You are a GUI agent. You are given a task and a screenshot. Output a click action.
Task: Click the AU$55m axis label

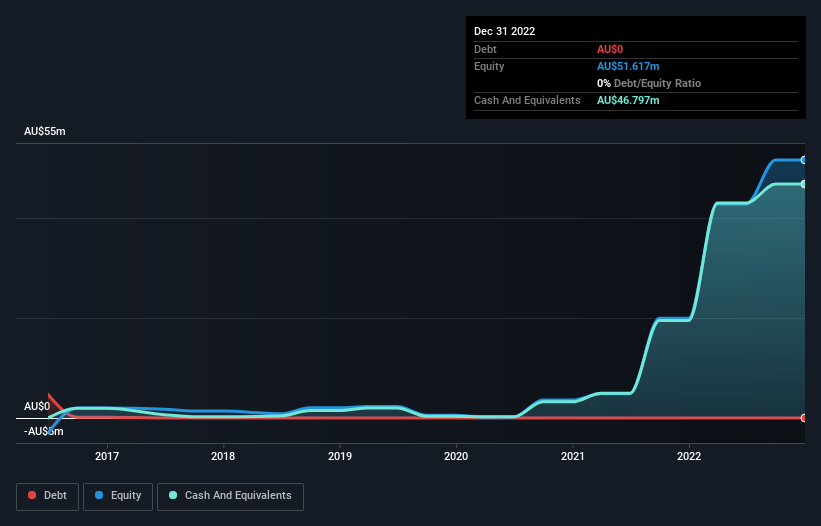point(45,131)
